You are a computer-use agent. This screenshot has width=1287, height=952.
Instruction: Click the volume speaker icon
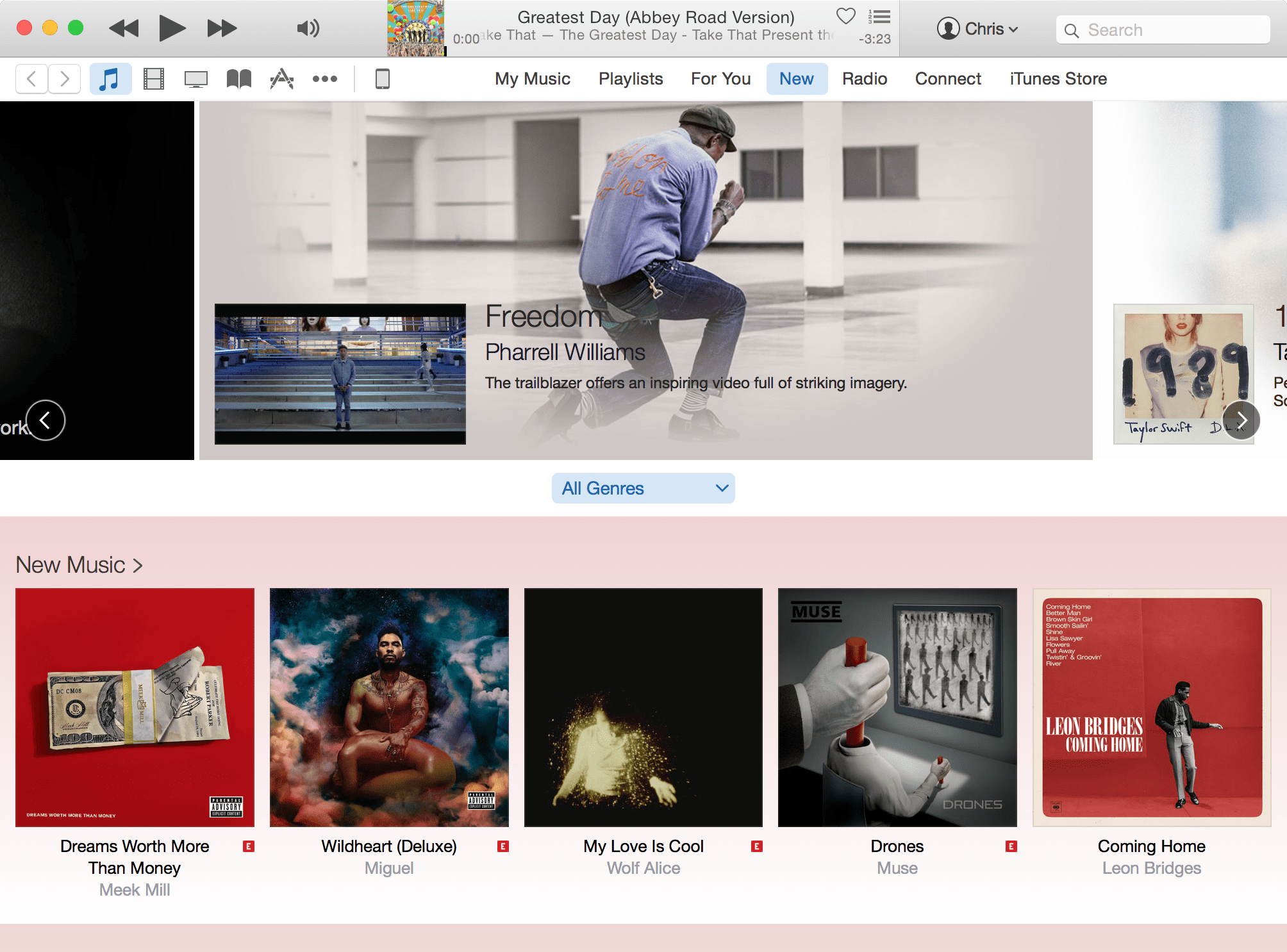(x=308, y=28)
